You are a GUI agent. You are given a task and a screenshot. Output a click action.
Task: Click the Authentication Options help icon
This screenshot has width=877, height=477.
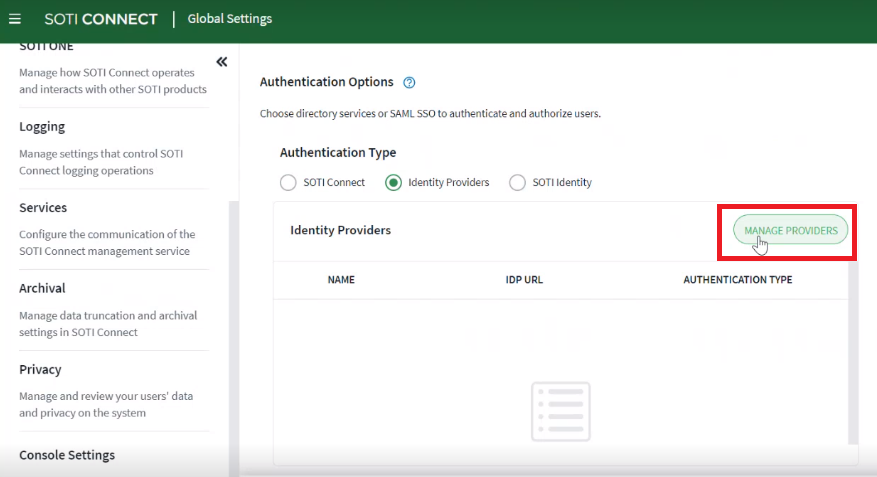coord(408,83)
